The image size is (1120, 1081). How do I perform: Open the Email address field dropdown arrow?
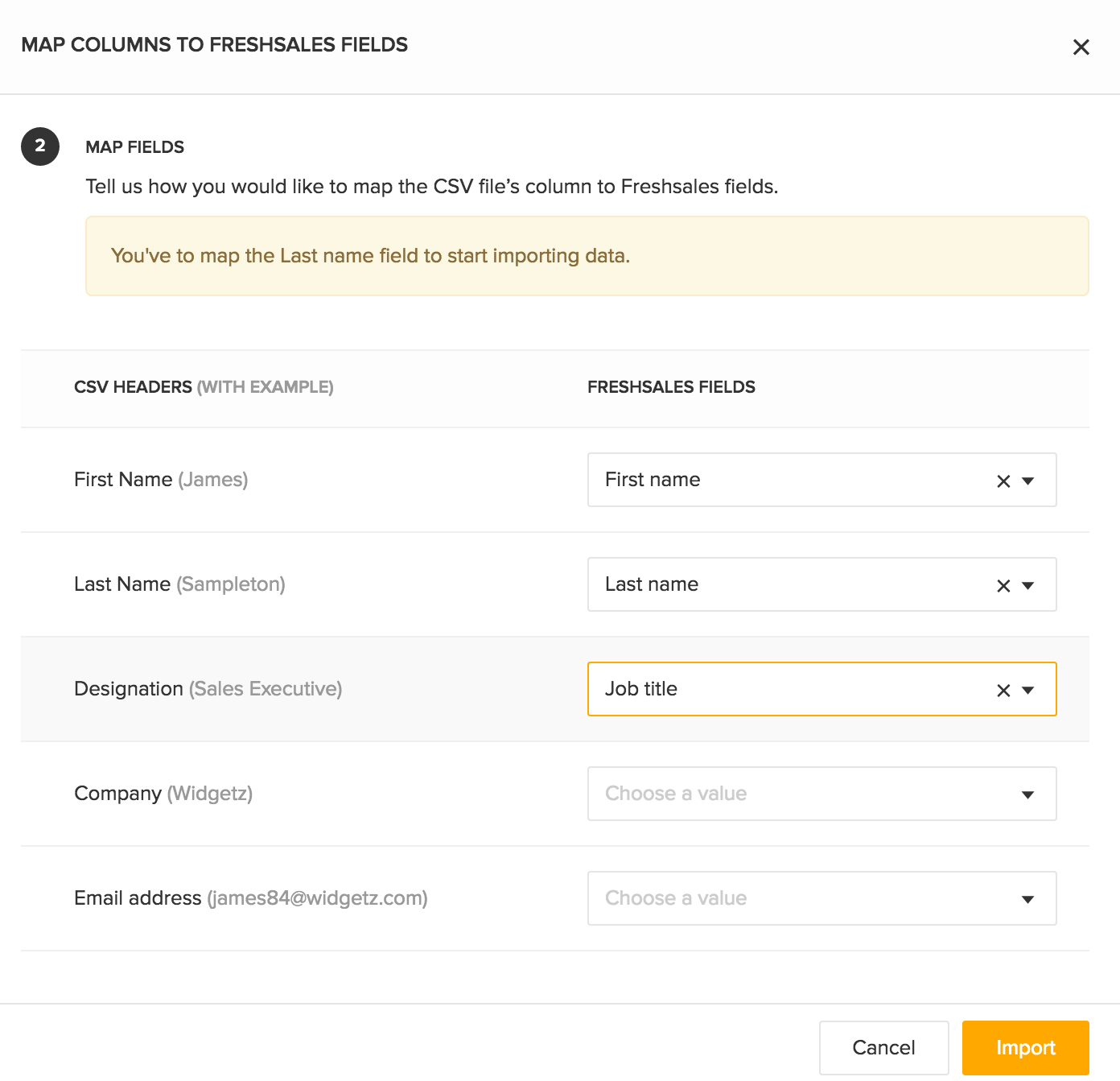pos(1027,900)
